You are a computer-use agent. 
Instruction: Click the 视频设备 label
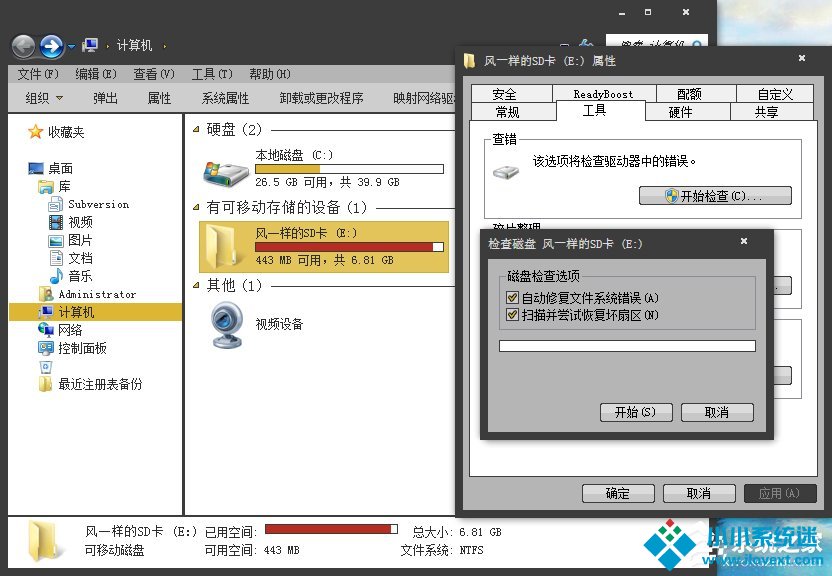[x=279, y=324]
